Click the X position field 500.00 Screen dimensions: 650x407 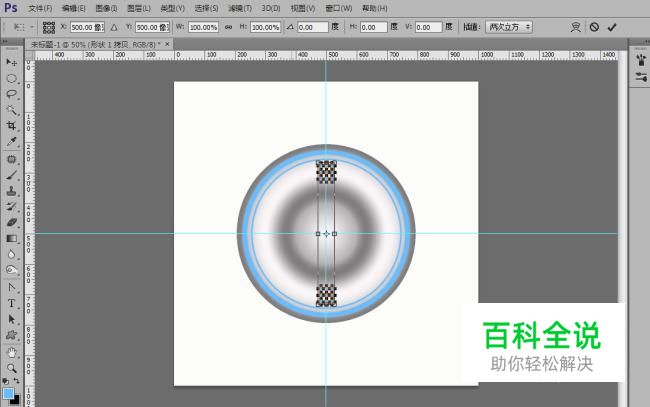(87, 27)
